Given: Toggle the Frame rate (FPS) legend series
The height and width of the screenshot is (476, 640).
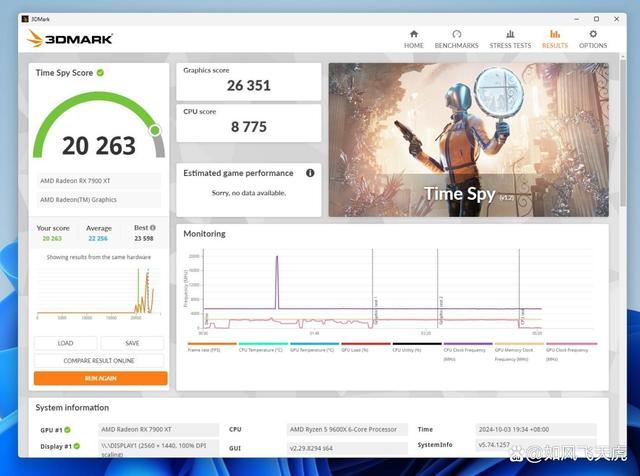Looking at the screenshot, I should click(x=211, y=347).
